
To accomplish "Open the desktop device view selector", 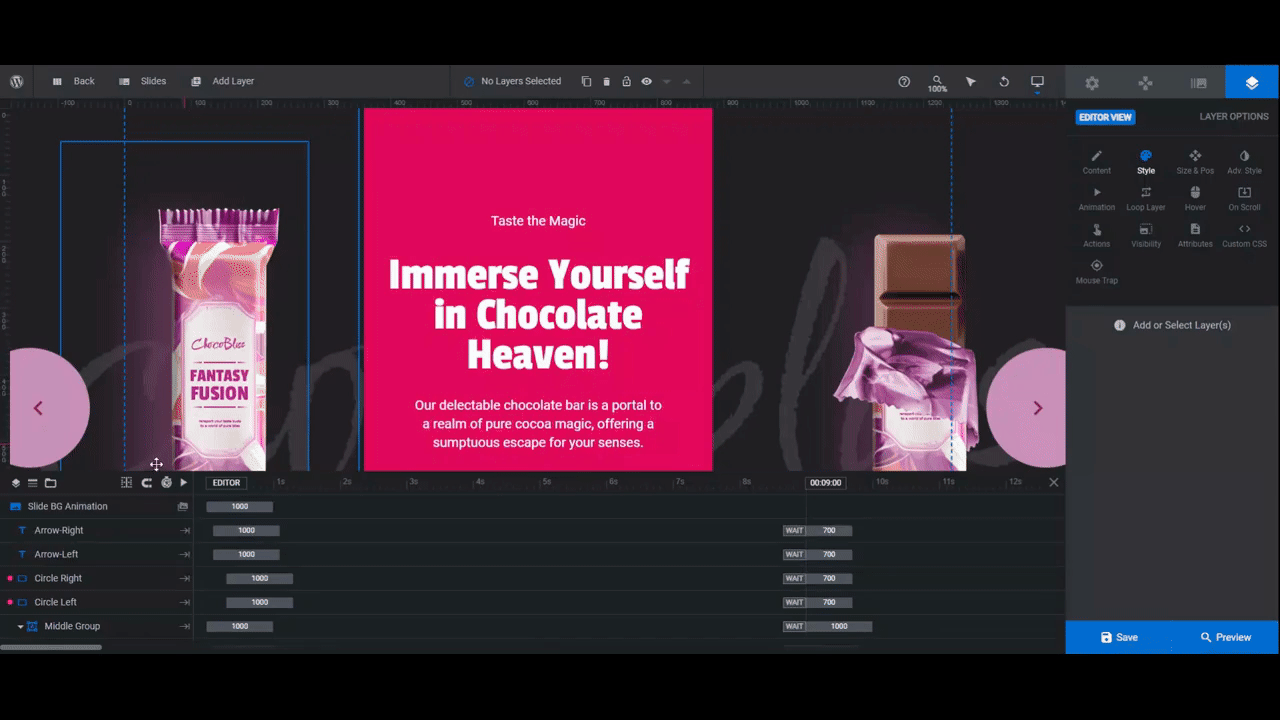I will point(1037,81).
